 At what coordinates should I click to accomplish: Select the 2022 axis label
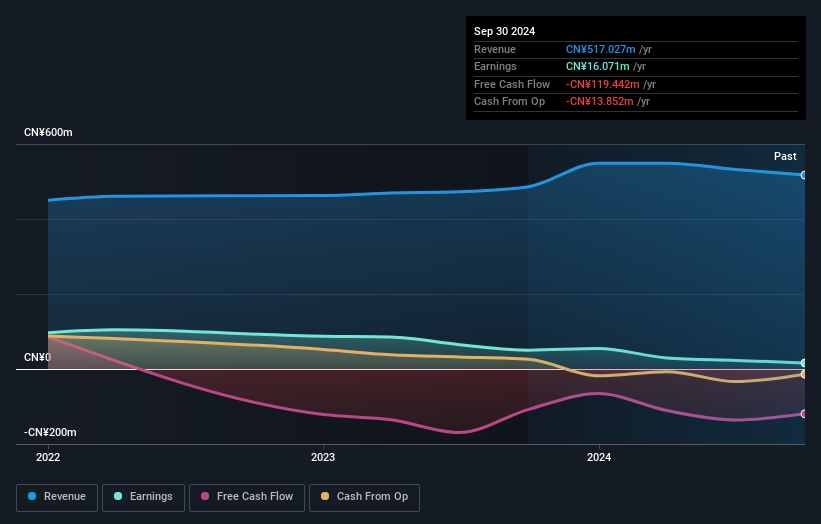(x=48, y=457)
